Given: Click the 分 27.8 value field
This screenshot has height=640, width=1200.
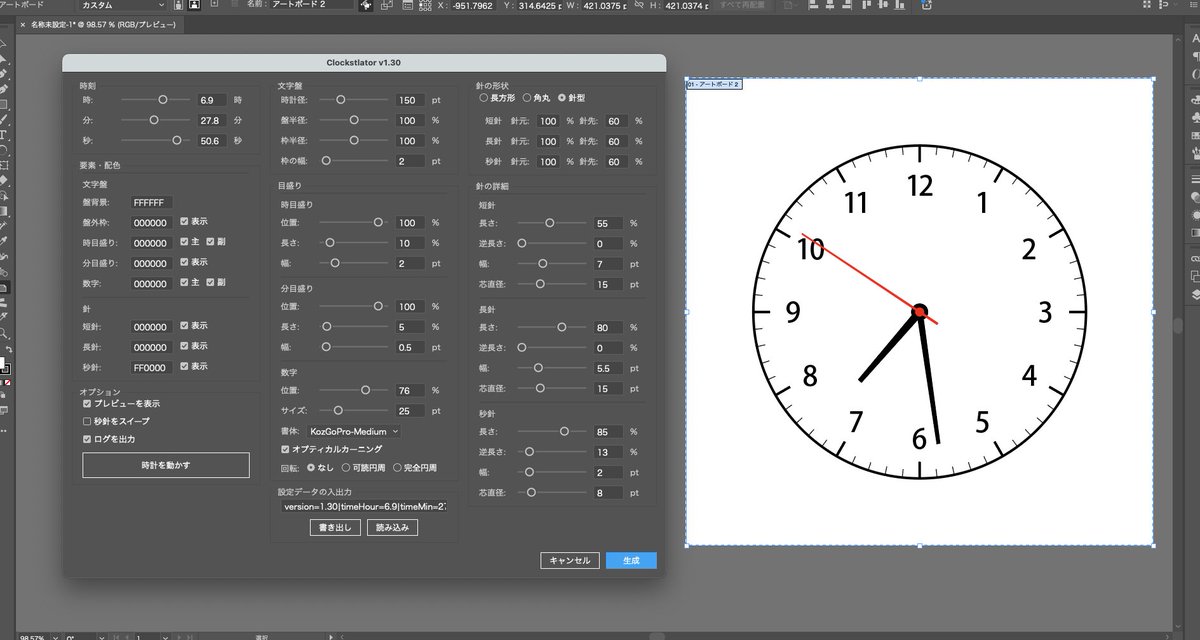Looking at the screenshot, I should 211,121.
